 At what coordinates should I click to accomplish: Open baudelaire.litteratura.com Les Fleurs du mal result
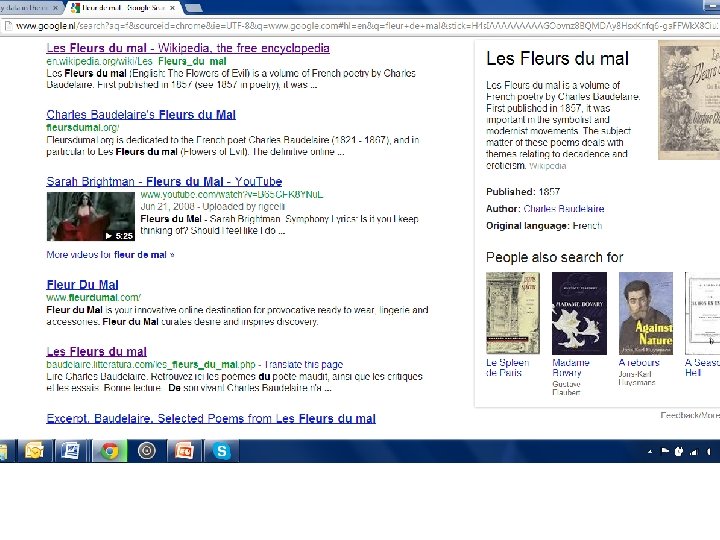point(96,352)
